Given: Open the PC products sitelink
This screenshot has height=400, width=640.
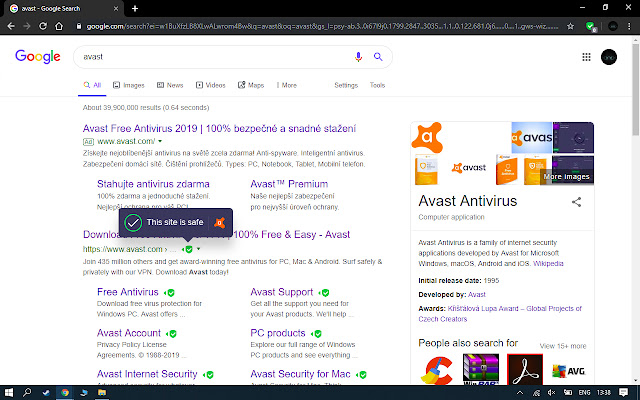Looking at the screenshot, I should coord(278,333).
